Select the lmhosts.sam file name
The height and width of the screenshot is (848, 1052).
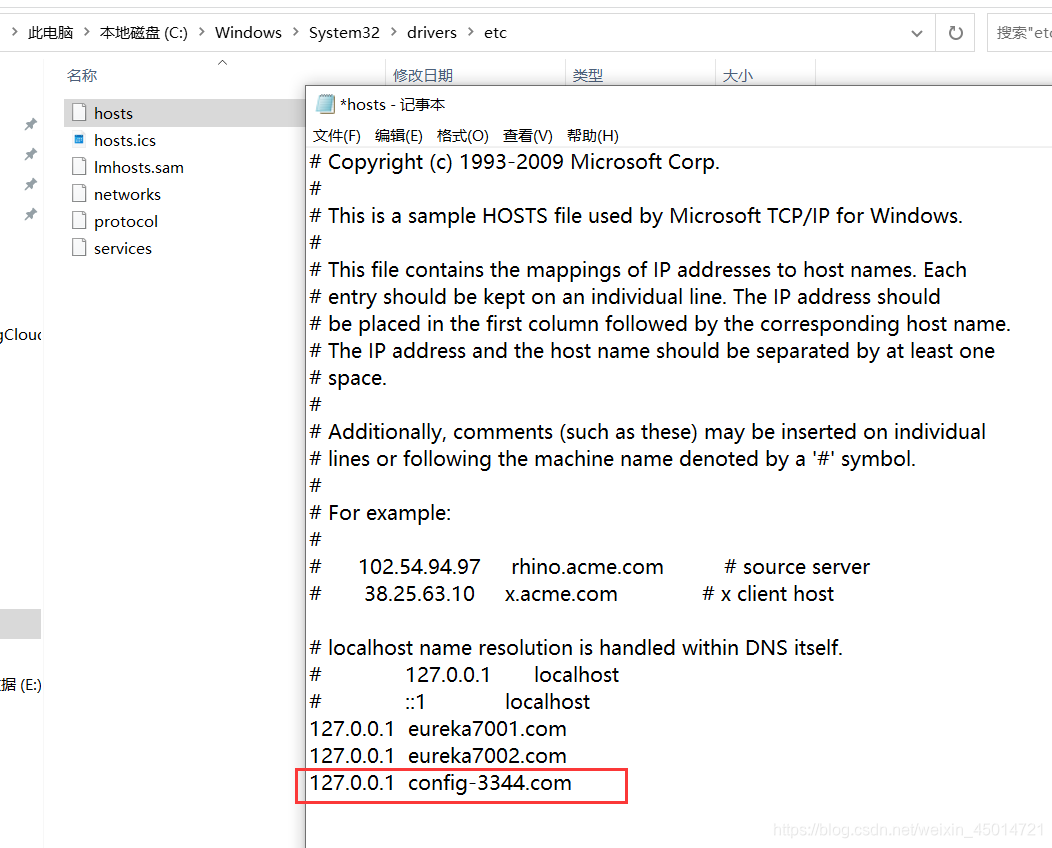point(139,167)
